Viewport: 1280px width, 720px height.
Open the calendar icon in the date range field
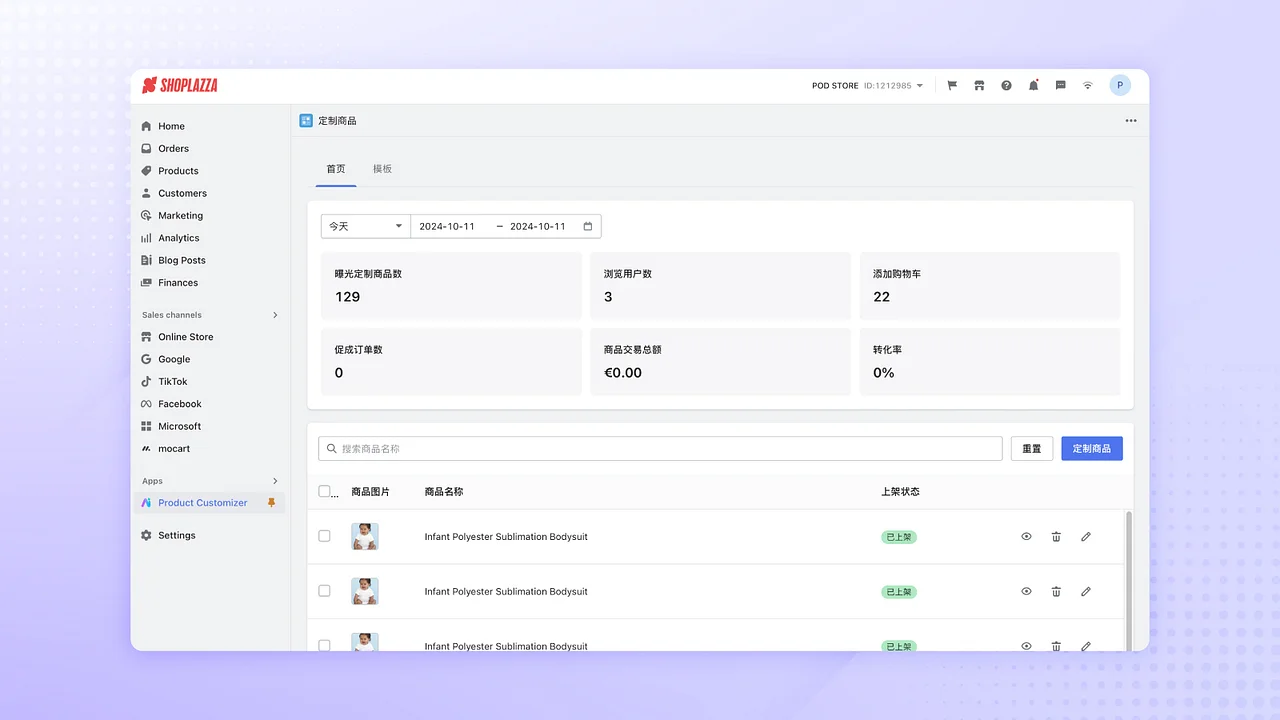(x=589, y=226)
